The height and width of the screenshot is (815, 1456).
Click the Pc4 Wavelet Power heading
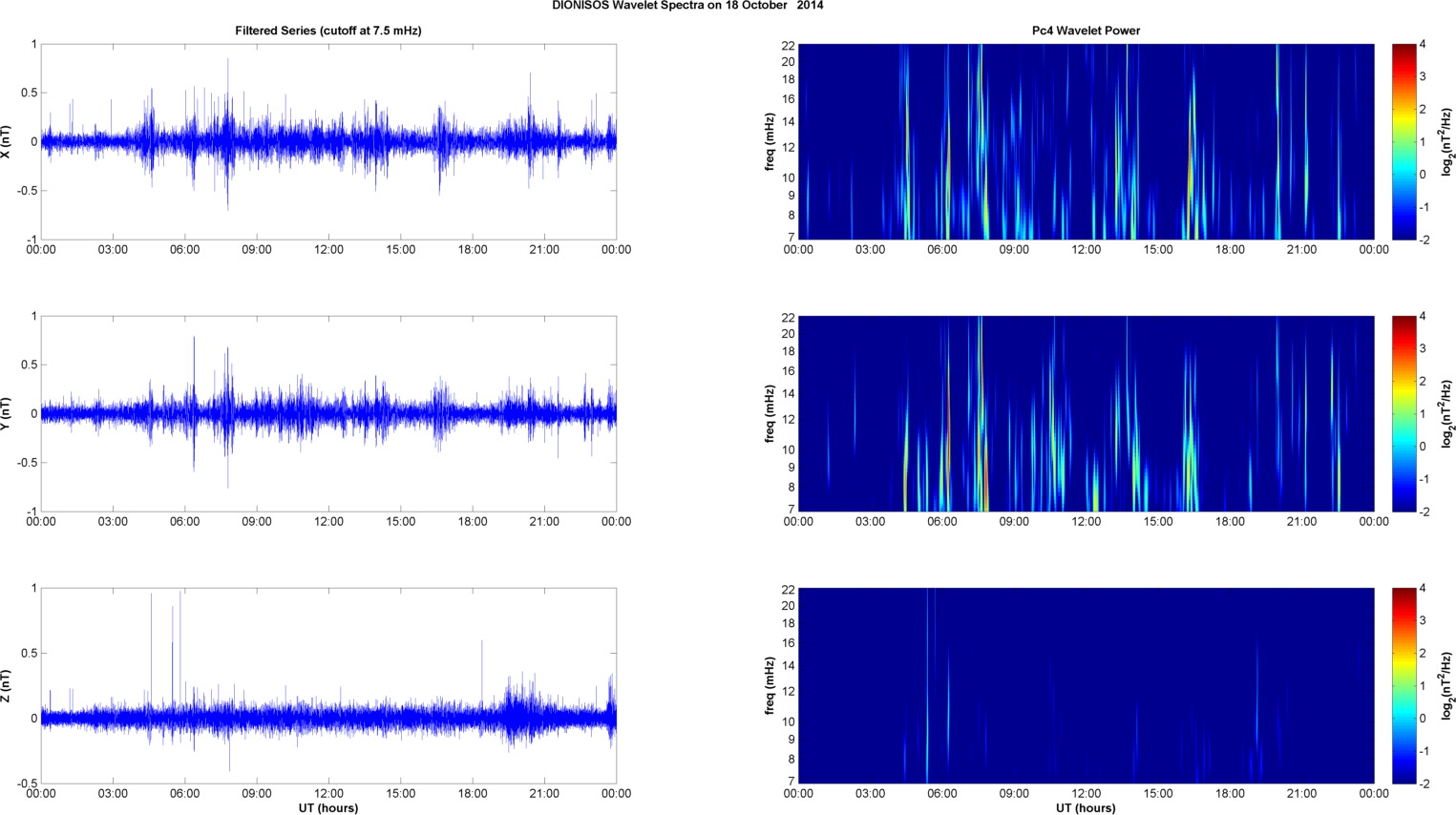pyautogui.click(x=1086, y=31)
